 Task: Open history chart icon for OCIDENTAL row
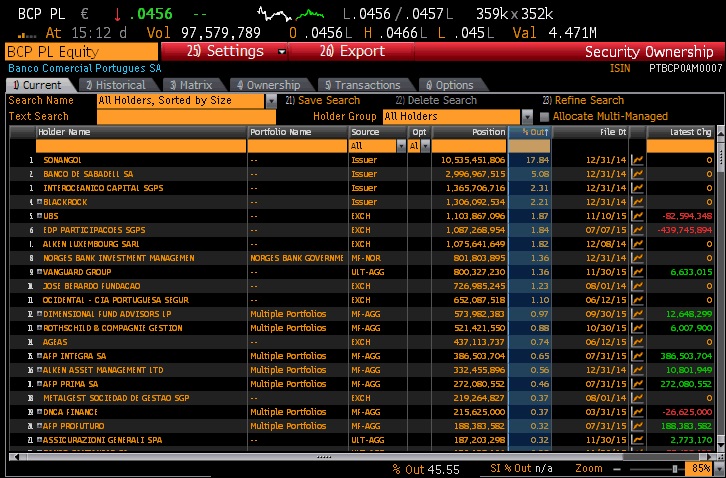point(638,300)
